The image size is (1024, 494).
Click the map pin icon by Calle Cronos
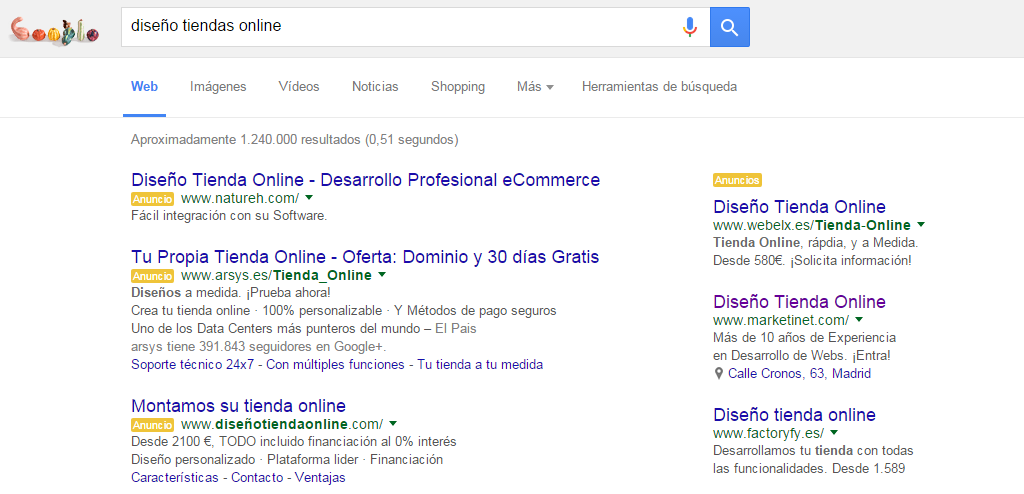[719, 374]
